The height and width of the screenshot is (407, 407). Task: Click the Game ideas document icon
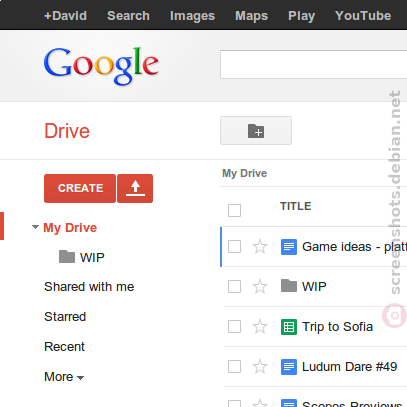(x=289, y=247)
